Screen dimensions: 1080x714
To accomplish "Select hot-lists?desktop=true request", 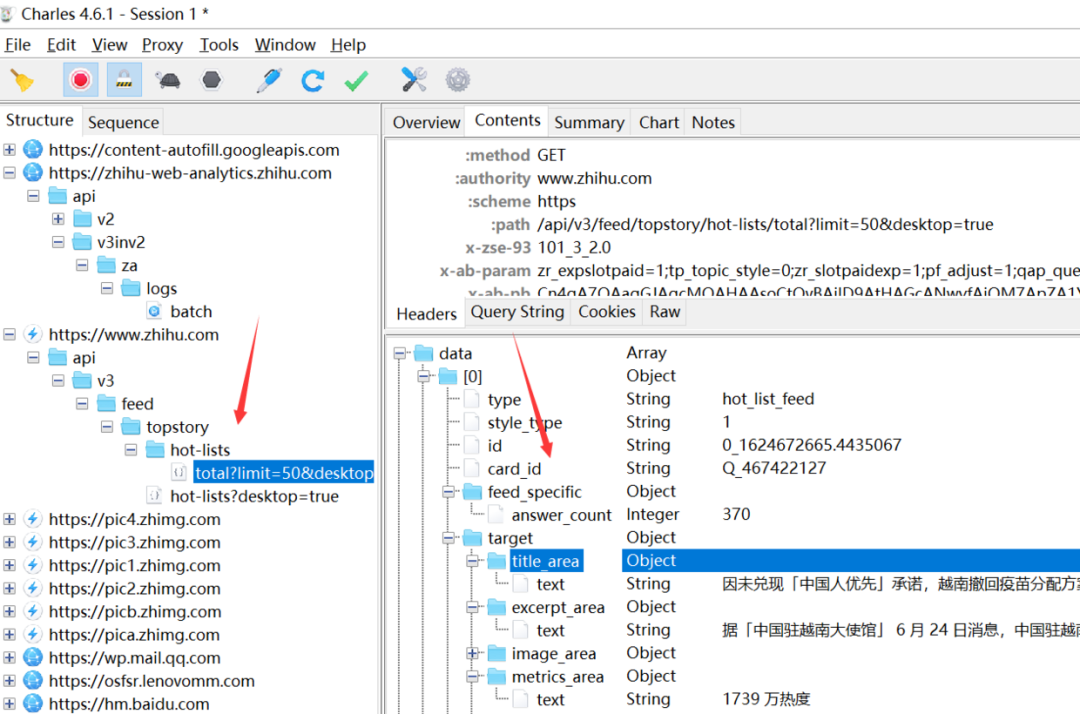I will pyautogui.click(x=254, y=496).
